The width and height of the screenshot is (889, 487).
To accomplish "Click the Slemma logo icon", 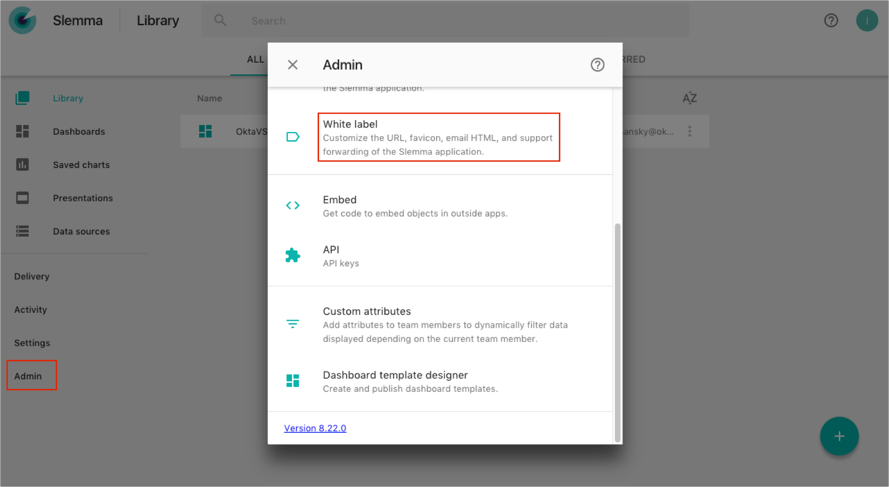I will pyautogui.click(x=22, y=21).
